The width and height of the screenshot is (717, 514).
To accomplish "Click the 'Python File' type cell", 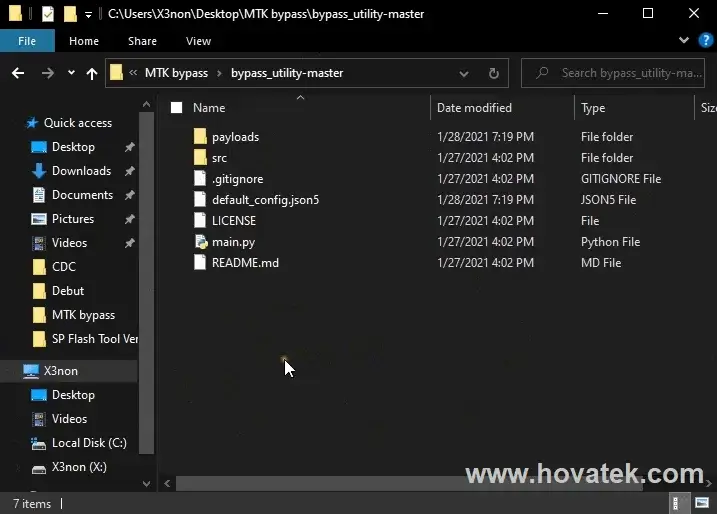I will tap(610, 242).
